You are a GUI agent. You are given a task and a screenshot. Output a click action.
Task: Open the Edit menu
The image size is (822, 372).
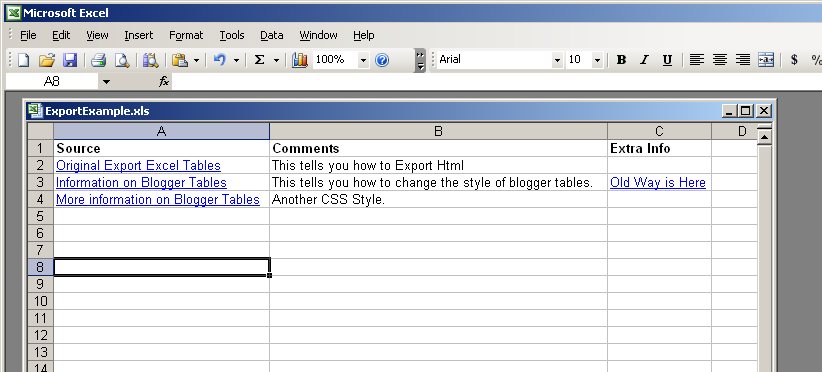coord(61,35)
